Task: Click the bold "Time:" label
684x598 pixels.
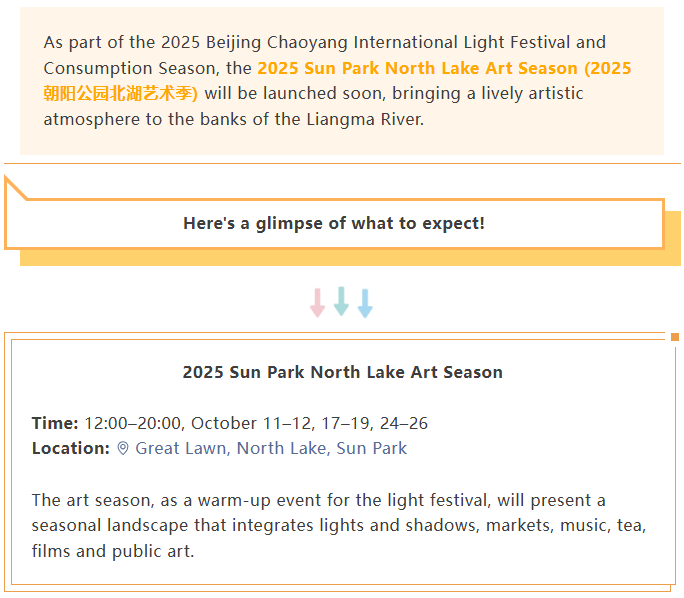Action: click(x=55, y=423)
